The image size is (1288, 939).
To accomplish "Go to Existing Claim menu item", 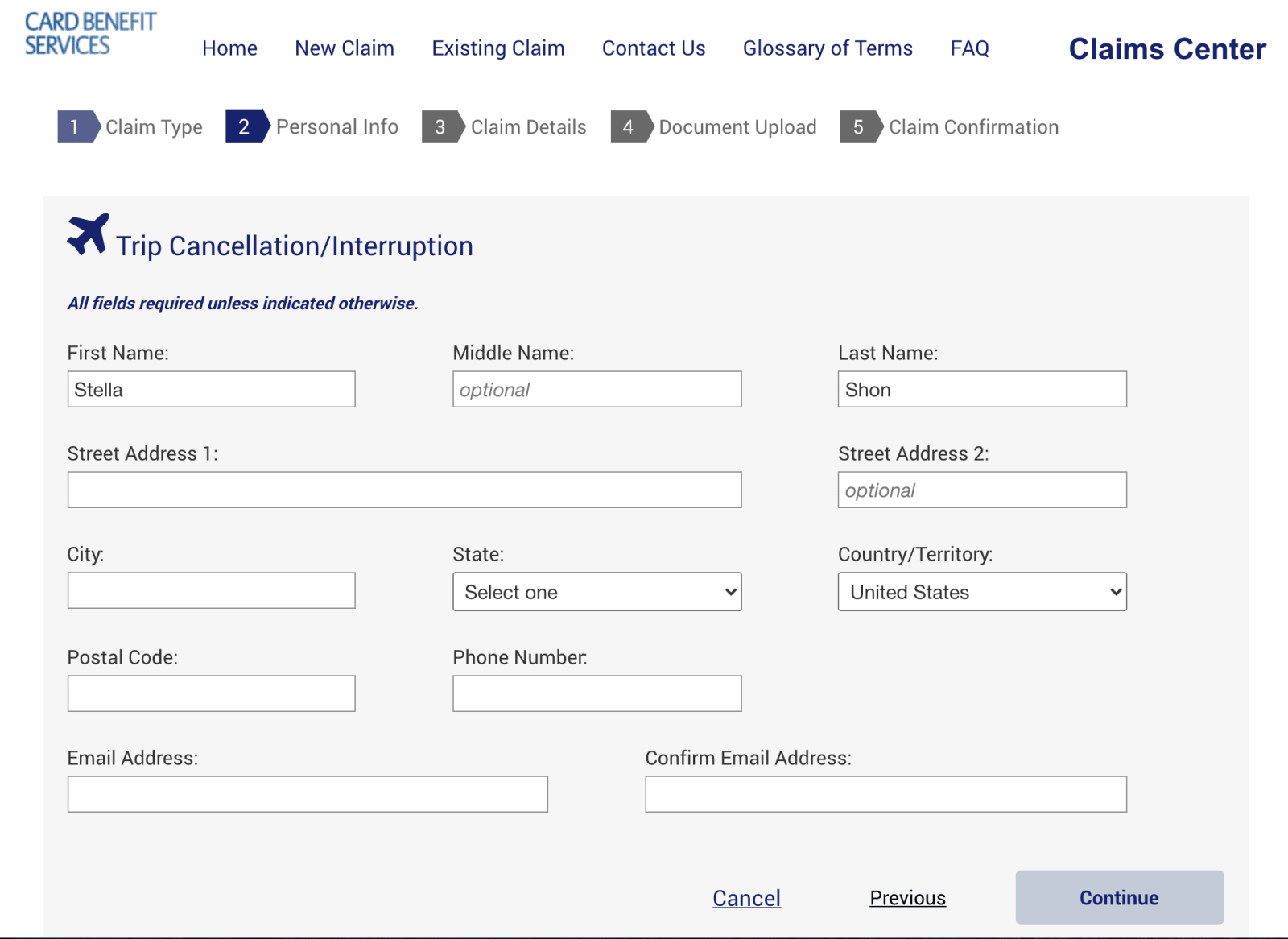I will click(497, 48).
